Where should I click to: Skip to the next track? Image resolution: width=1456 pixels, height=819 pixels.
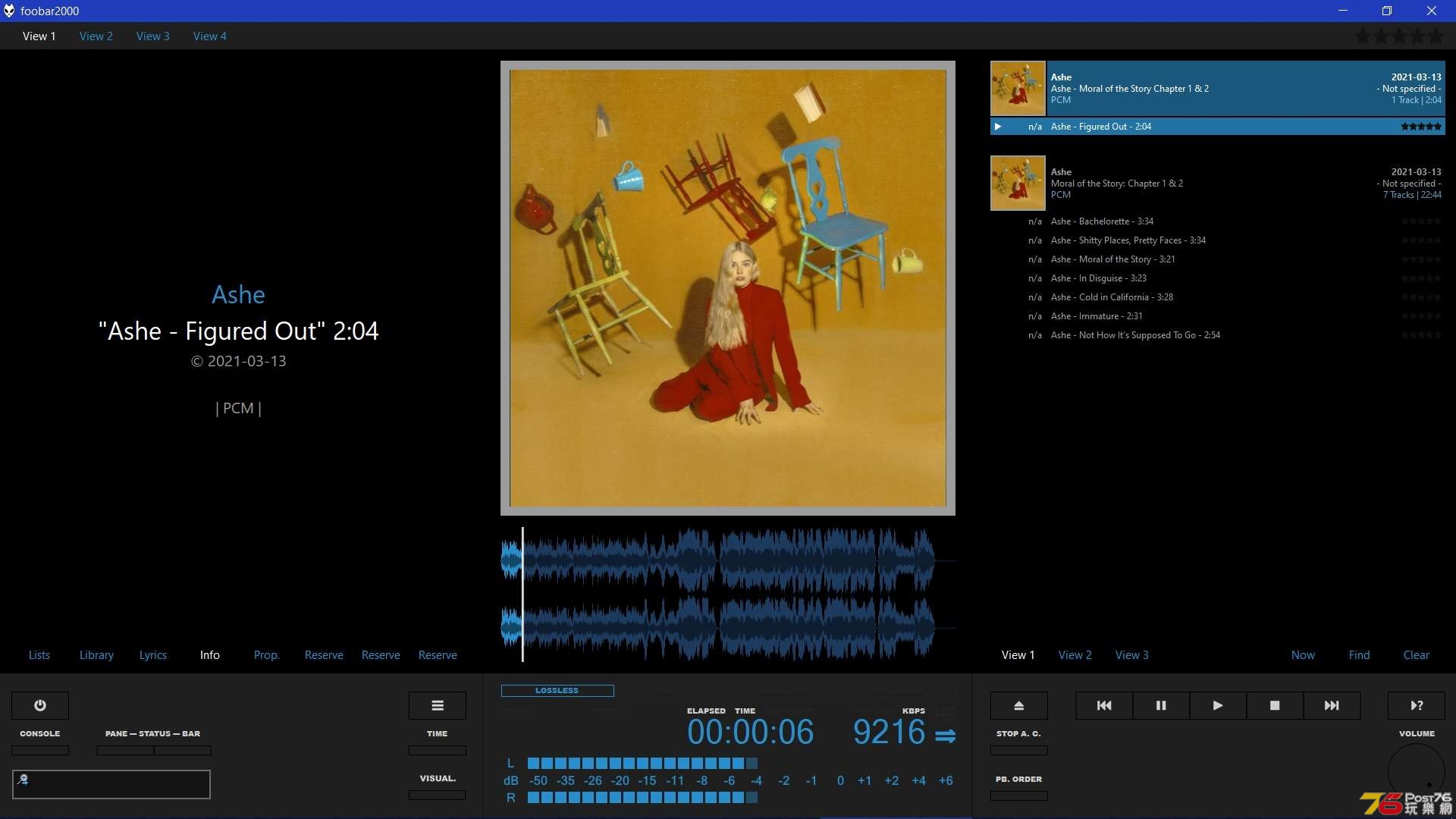(1332, 705)
